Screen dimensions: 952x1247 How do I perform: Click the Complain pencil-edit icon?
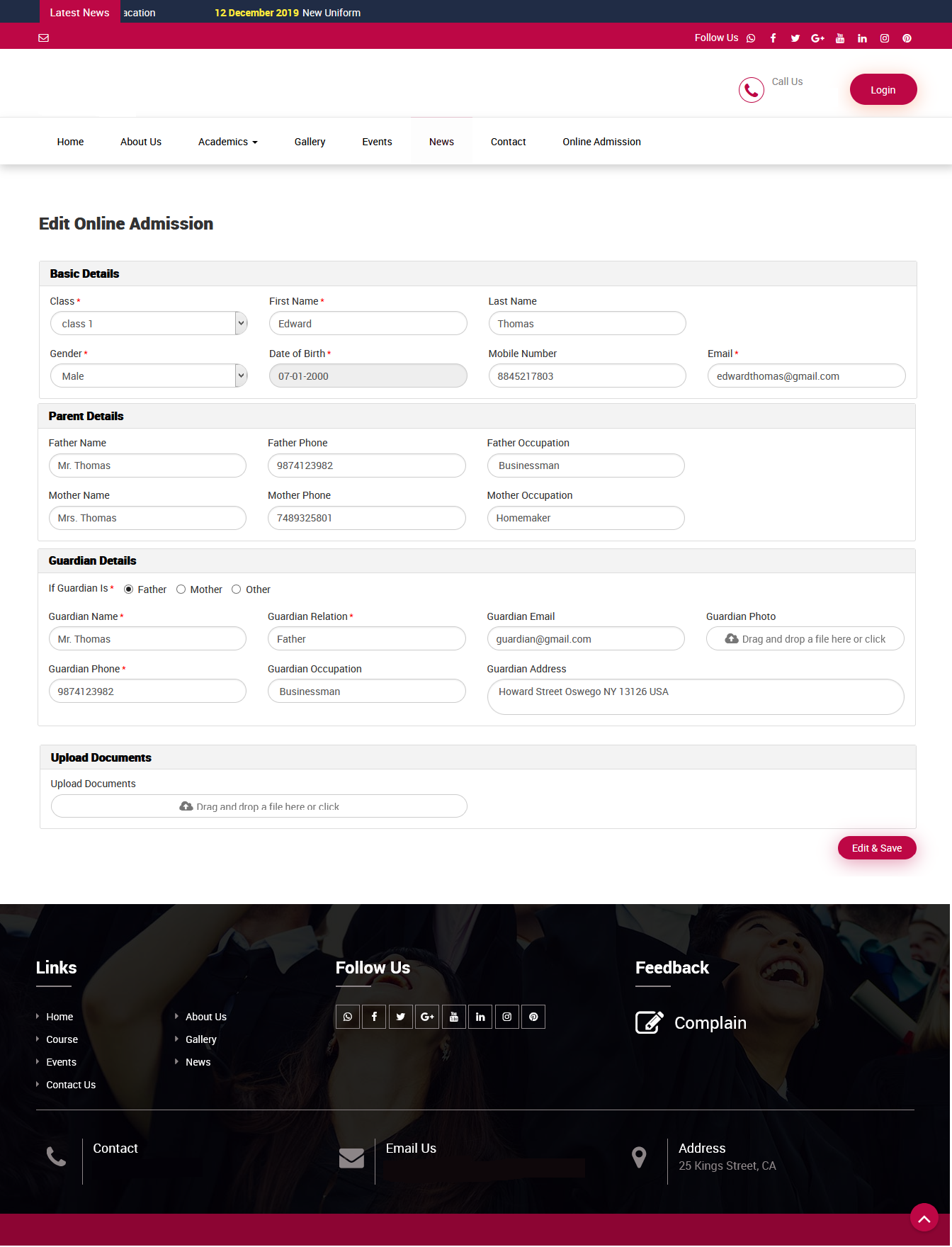(x=650, y=1022)
